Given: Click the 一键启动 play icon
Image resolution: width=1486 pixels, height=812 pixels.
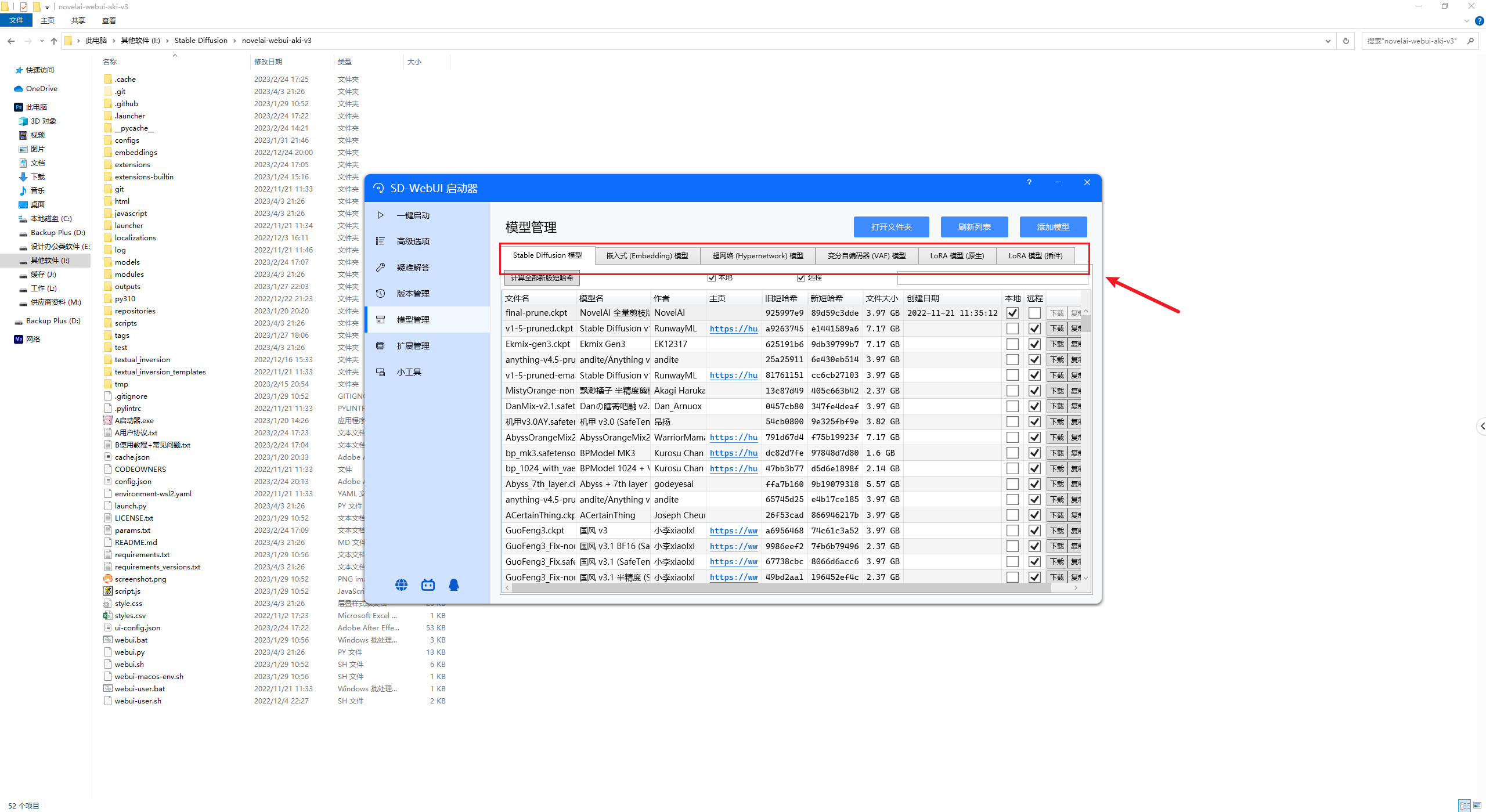Looking at the screenshot, I should (x=381, y=215).
